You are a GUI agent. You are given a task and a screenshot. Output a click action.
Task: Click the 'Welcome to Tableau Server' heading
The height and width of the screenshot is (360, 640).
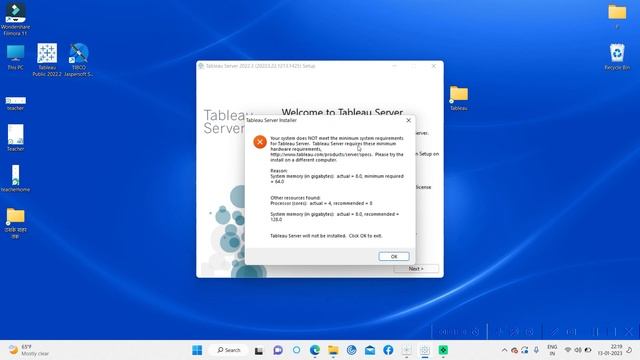[342, 111]
